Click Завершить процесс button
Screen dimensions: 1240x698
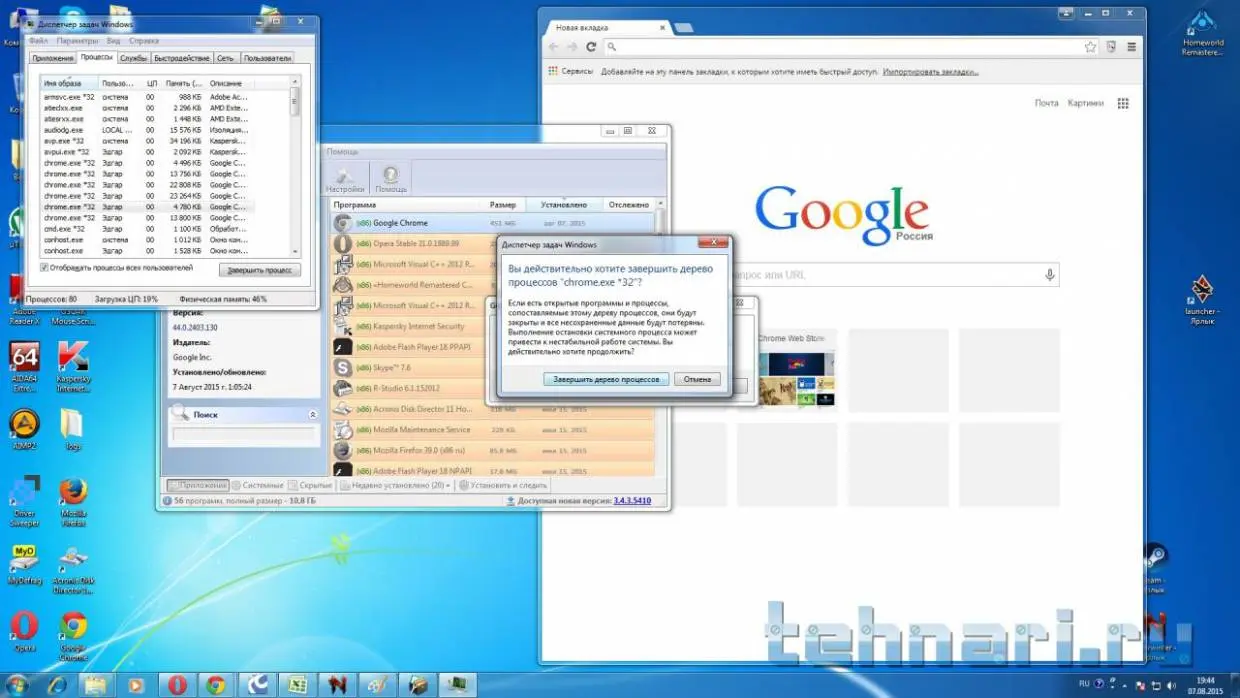coord(259,270)
